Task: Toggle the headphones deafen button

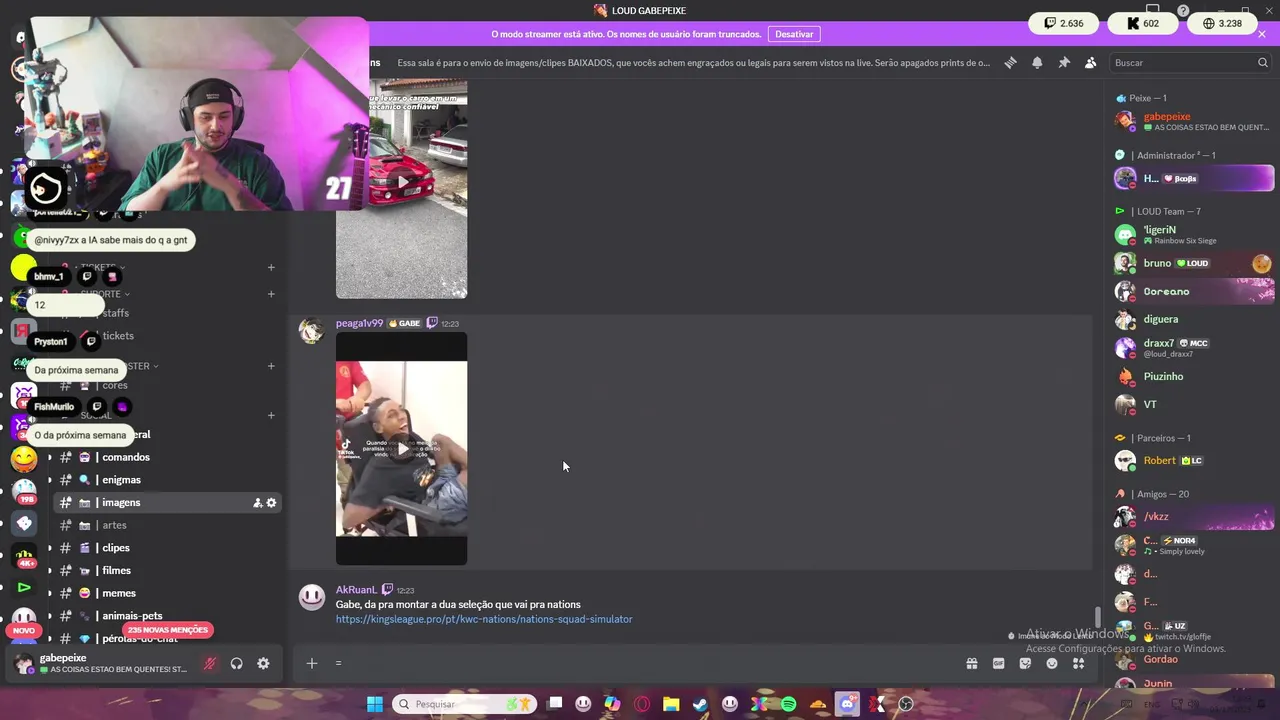Action: pyautogui.click(x=237, y=663)
